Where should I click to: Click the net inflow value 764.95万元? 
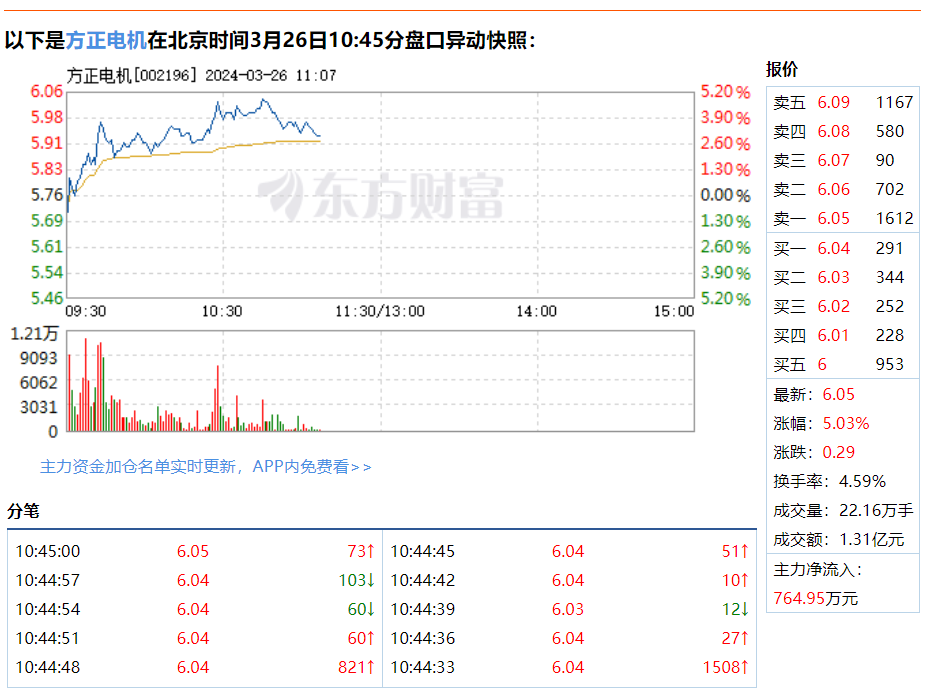pyautogui.click(x=815, y=599)
